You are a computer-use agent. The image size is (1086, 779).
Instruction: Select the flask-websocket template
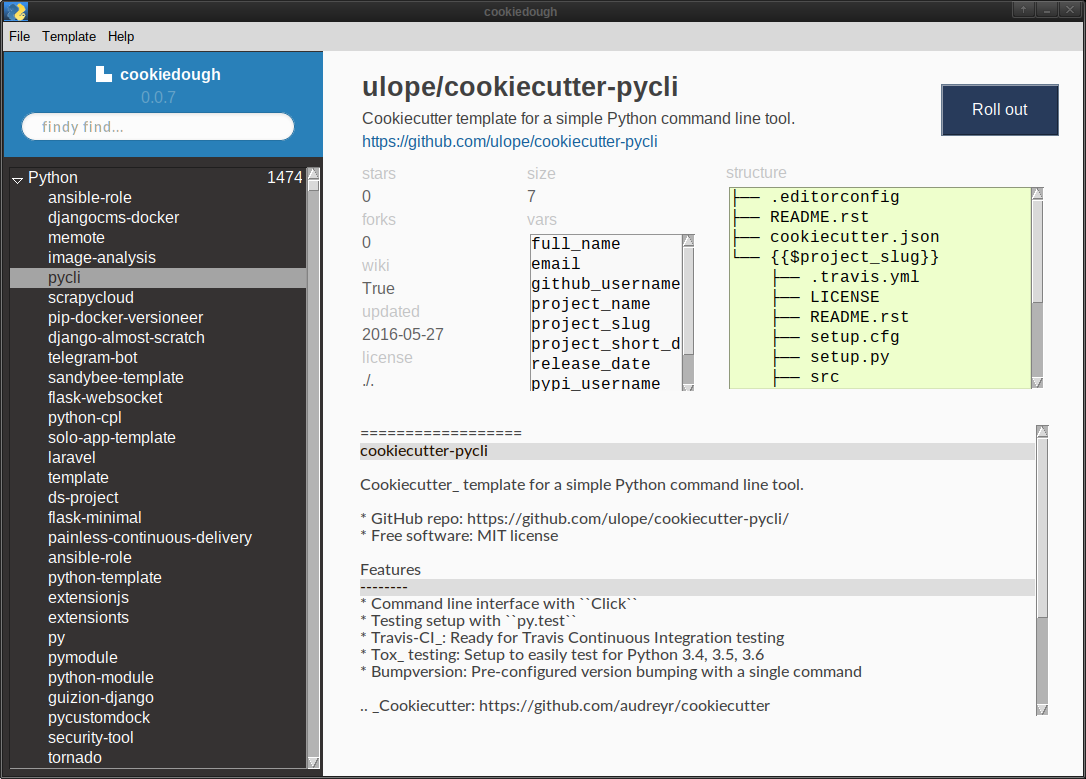pyautogui.click(x=105, y=398)
